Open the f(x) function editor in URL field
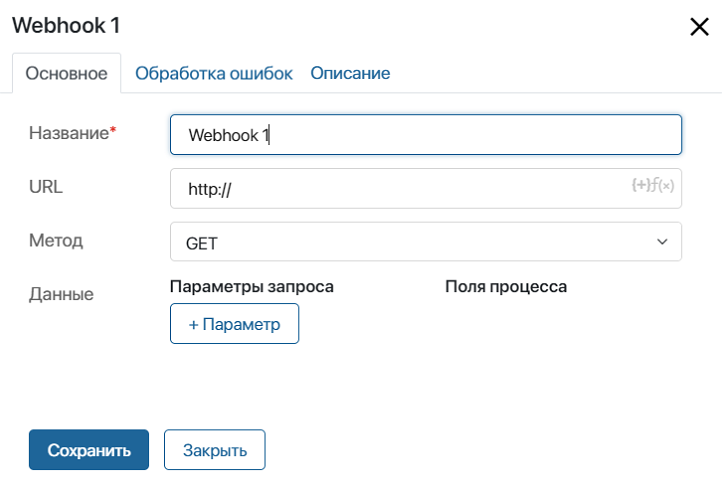722x486 pixels. [663, 185]
